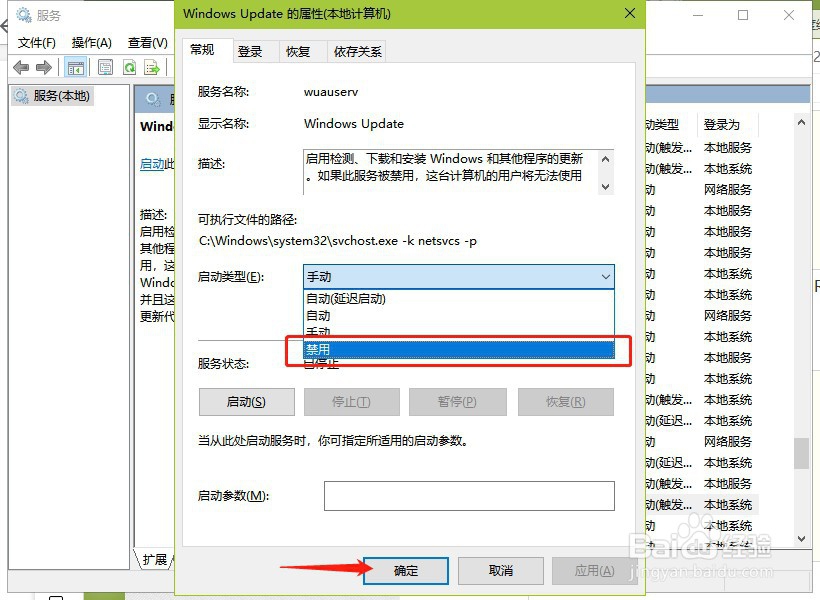Viewport: 820px width, 600px height.
Task: Select 服务(本地) in the console tree
Action: coord(52,96)
